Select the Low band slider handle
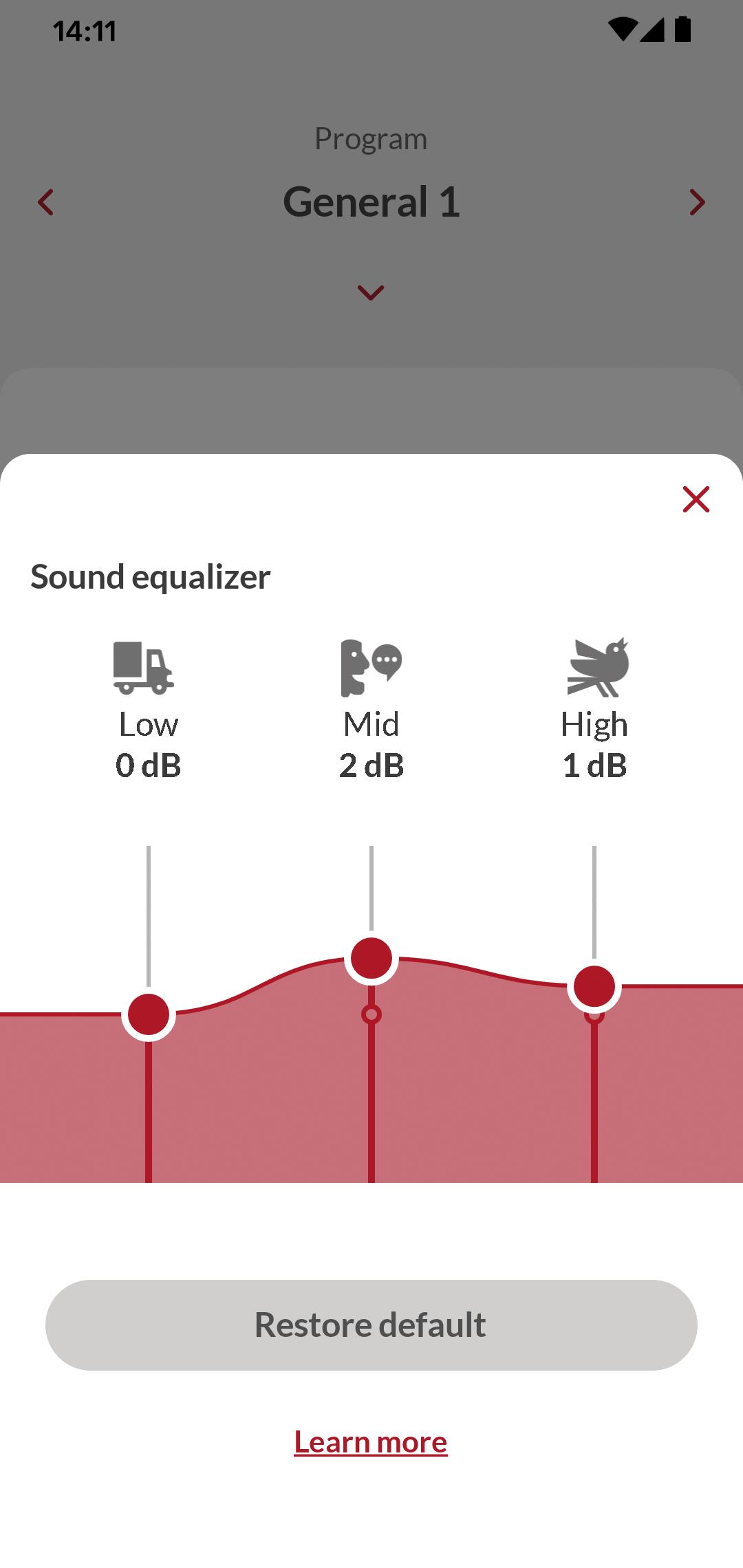The width and height of the screenshot is (743, 1568). [149, 1014]
